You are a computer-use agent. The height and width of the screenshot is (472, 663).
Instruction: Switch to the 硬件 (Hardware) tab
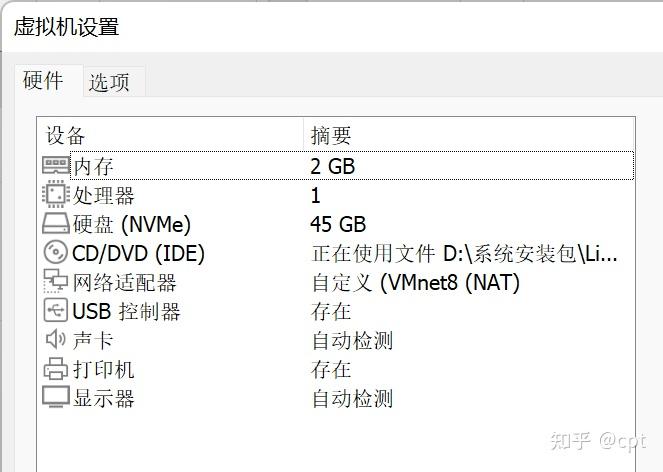coord(43,81)
